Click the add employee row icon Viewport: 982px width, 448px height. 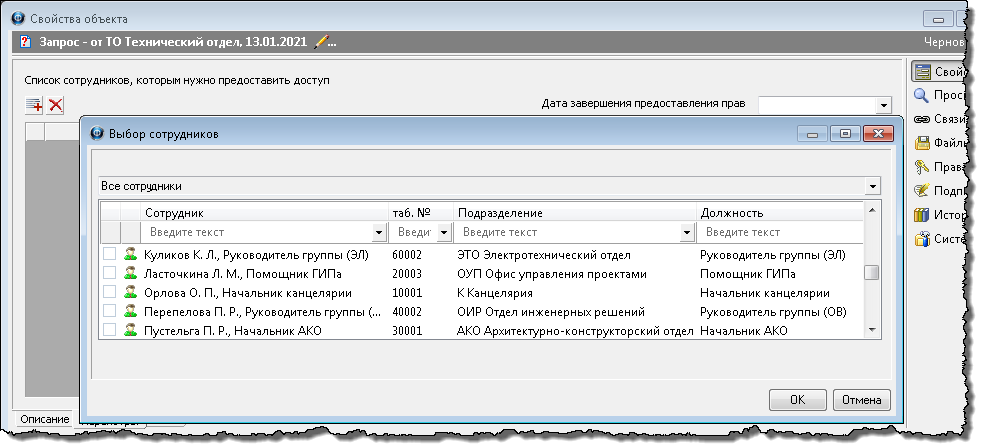[x=34, y=104]
